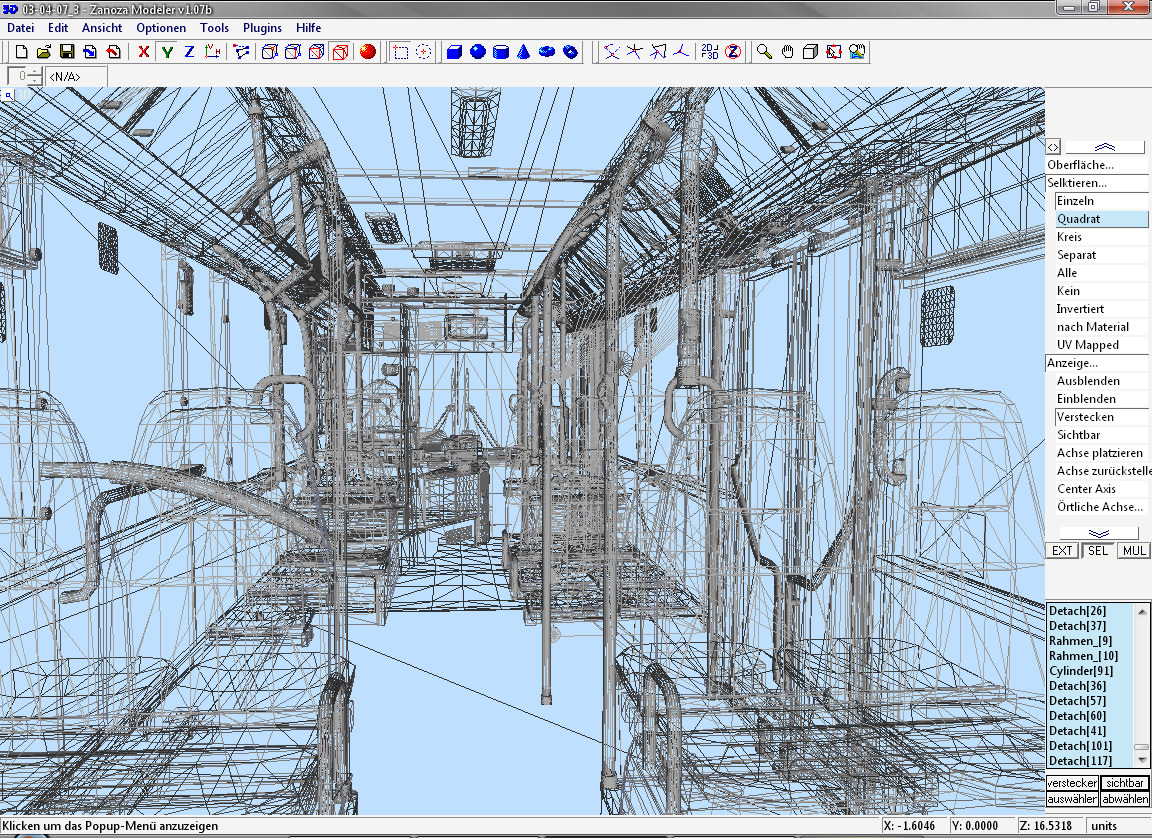Toggle the V/H screen axis mode
Viewport: 1152px width, 838px height.
coord(213,51)
